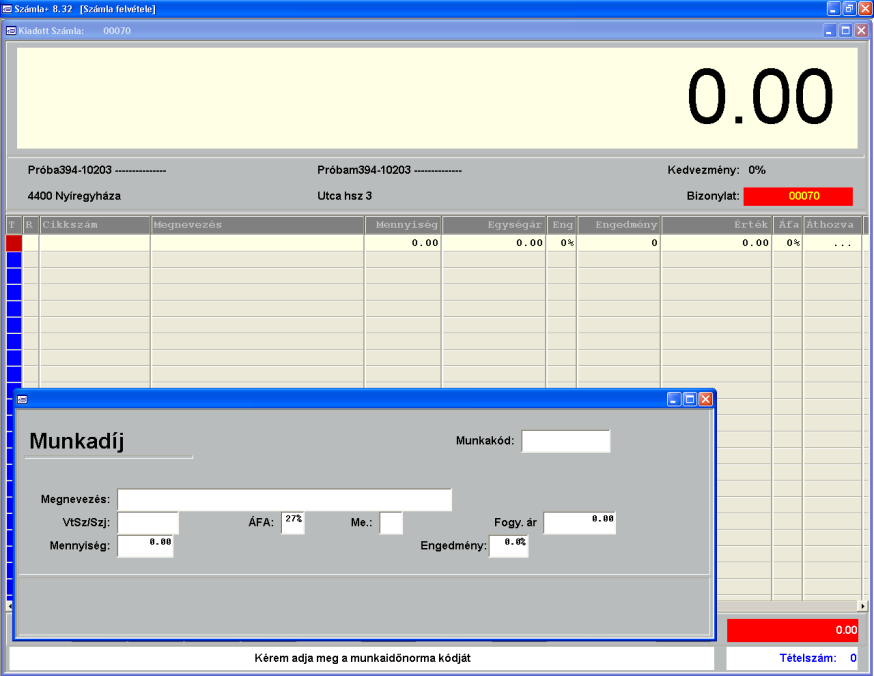The height and width of the screenshot is (676, 874).
Task: Click the ÁFA 27% field
Action: (293, 523)
